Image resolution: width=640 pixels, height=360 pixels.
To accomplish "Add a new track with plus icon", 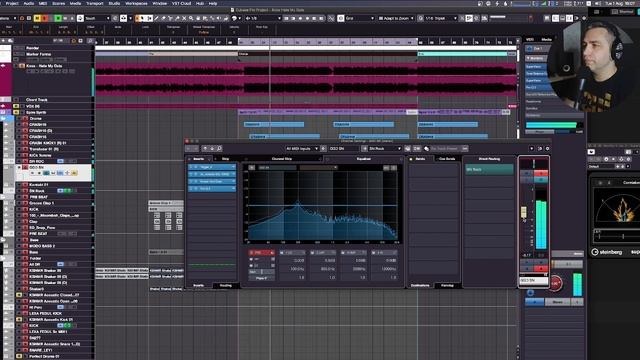I will (3, 41).
